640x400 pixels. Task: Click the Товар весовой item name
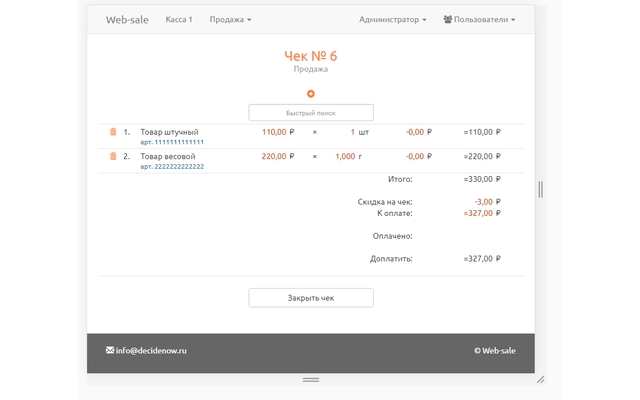(168, 156)
